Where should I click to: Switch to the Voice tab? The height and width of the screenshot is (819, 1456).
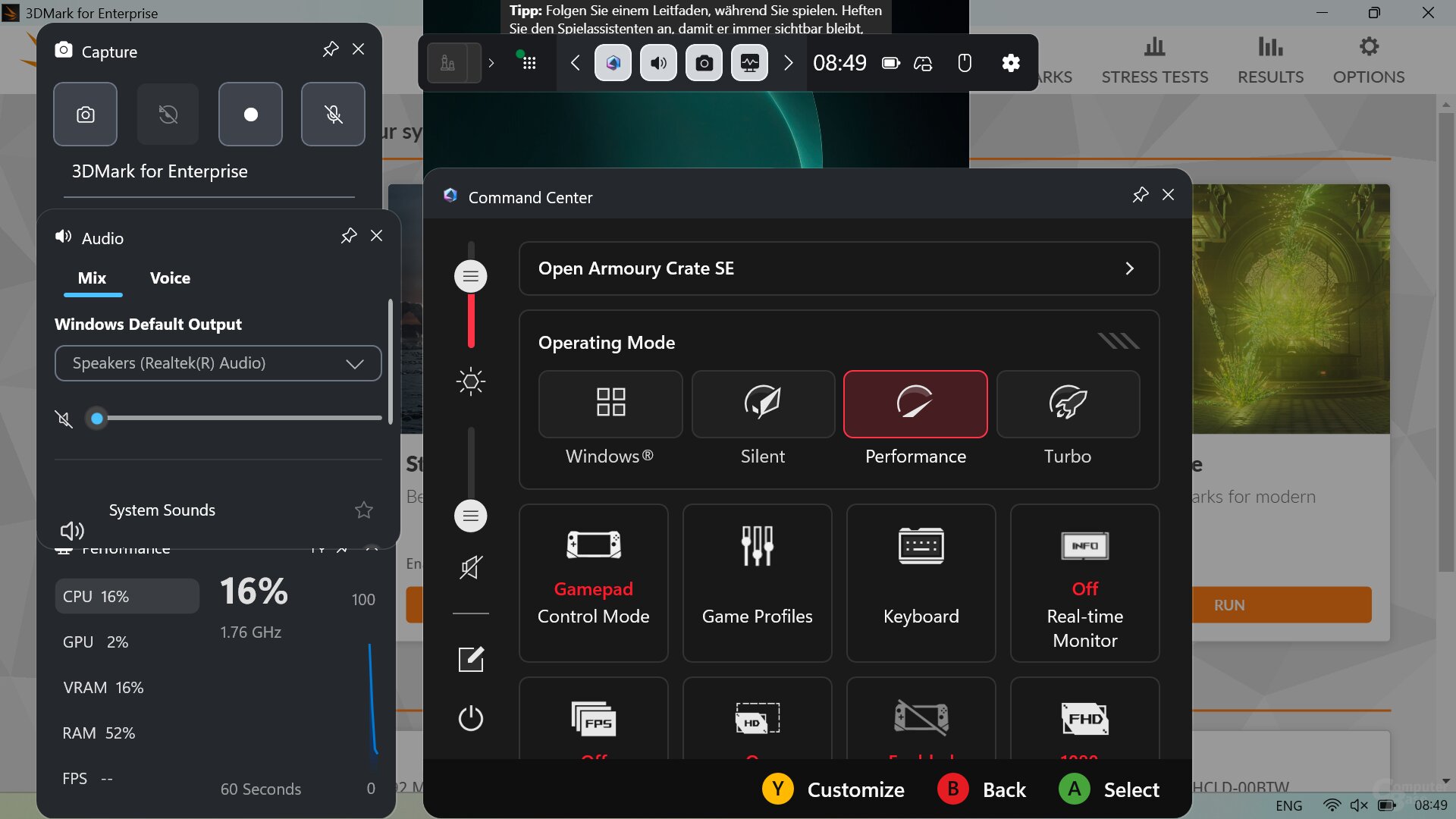(x=170, y=278)
